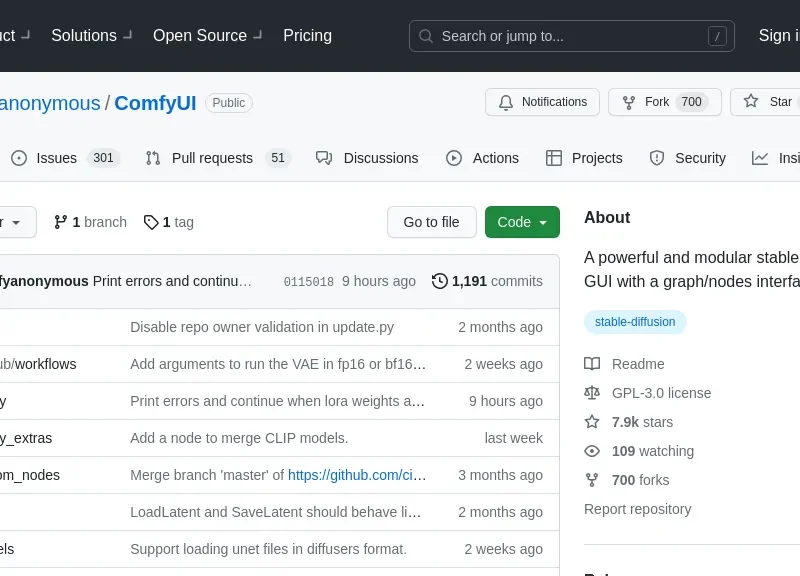The height and width of the screenshot is (576, 800).
Task: Click the GPL-3.0 license scale icon
Action: pyautogui.click(x=592, y=393)
